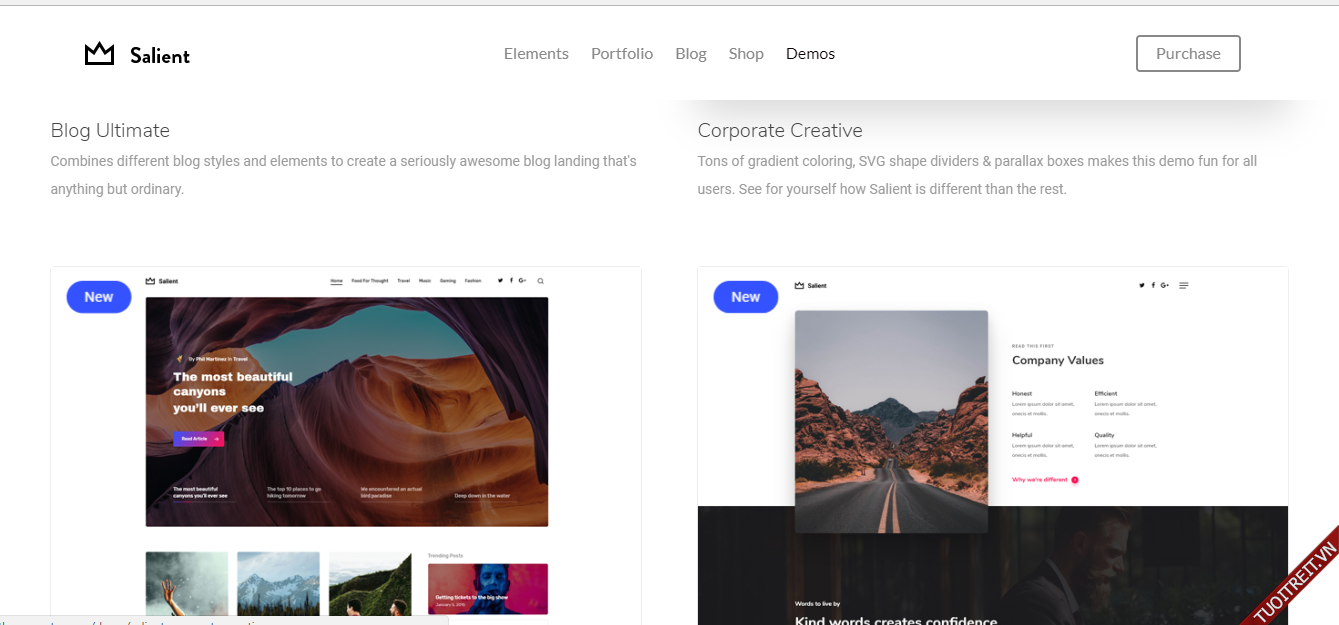This screenshot has height=625, width=1339.
Task: Open the Elements menu item
Action: click(x=536, y=54)
